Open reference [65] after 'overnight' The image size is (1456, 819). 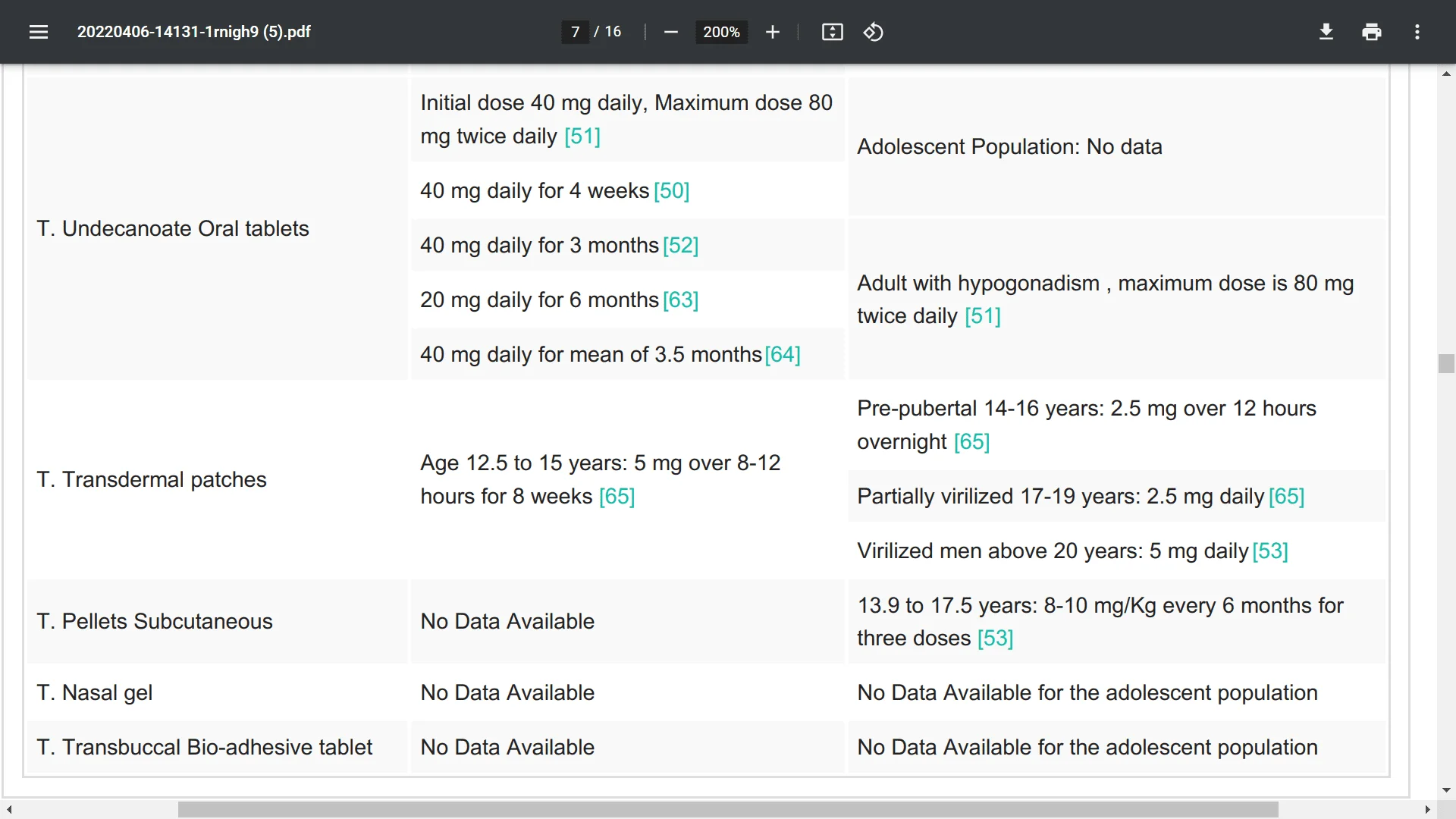[971, 441]
